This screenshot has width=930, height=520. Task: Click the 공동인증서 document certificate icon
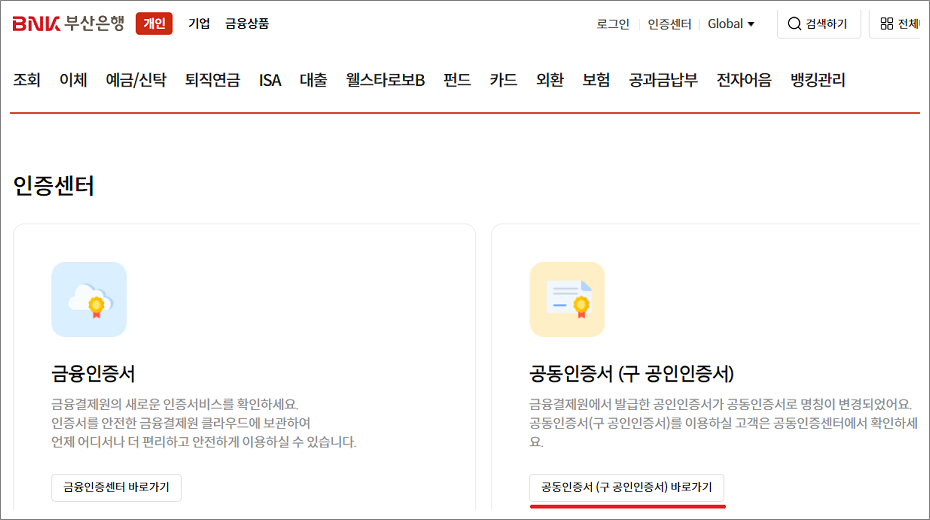[567, 299]
